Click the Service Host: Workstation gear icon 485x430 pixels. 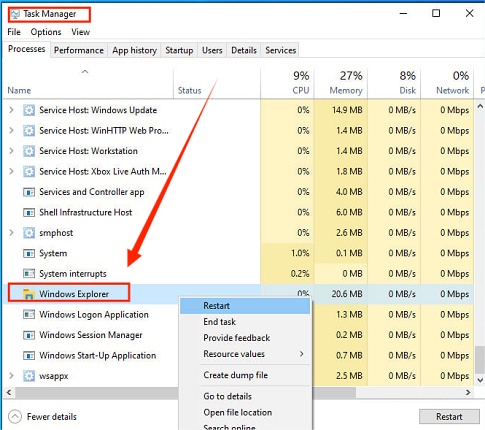[x=29, y=151]
